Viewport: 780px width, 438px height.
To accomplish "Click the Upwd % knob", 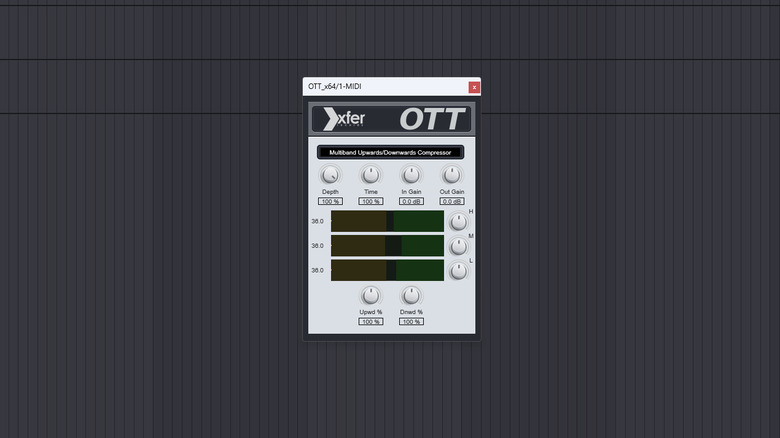I will 371,296.
